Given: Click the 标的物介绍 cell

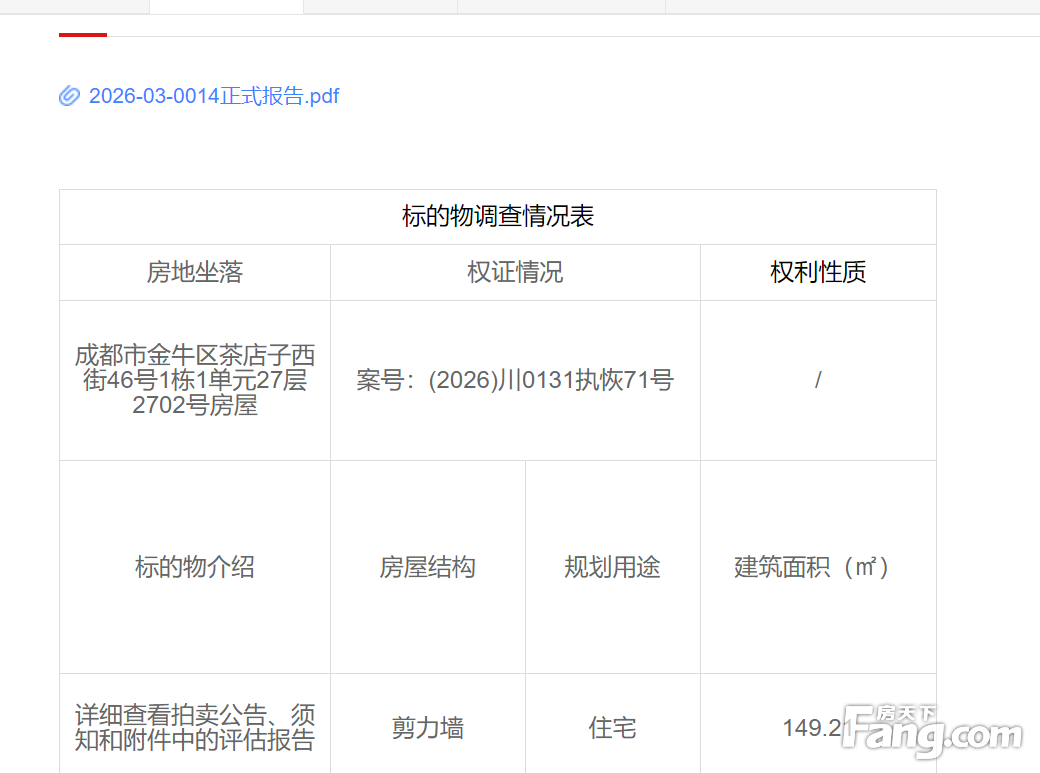Looking at the screenshot, I should 194,567.
